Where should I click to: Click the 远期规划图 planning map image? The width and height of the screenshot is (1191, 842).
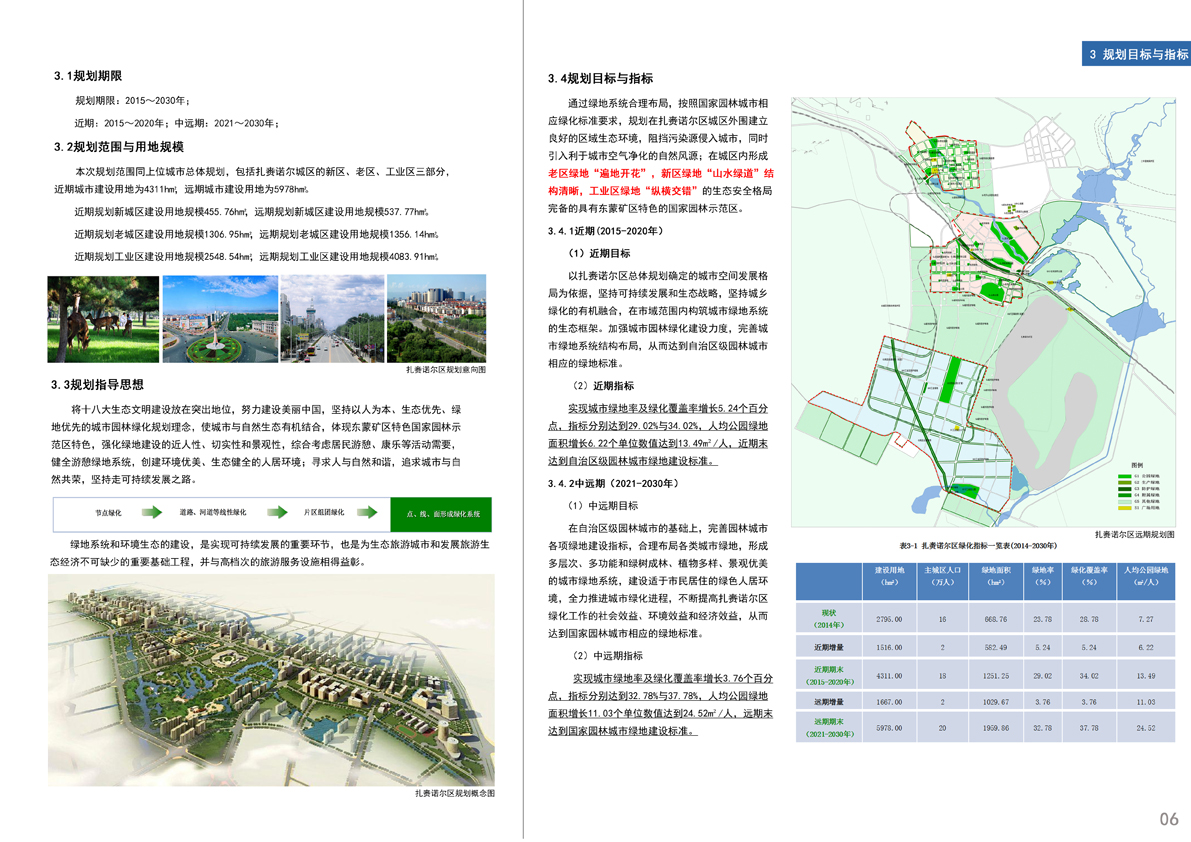(984, 312)
